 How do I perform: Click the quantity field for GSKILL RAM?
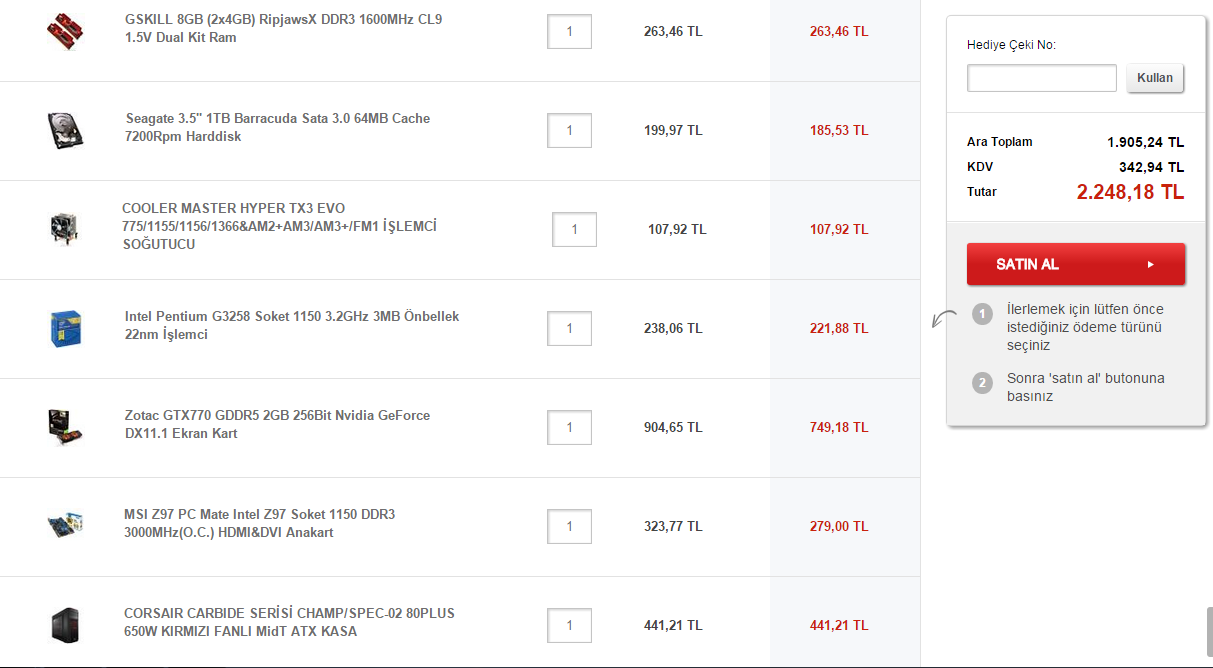[569, 31]
